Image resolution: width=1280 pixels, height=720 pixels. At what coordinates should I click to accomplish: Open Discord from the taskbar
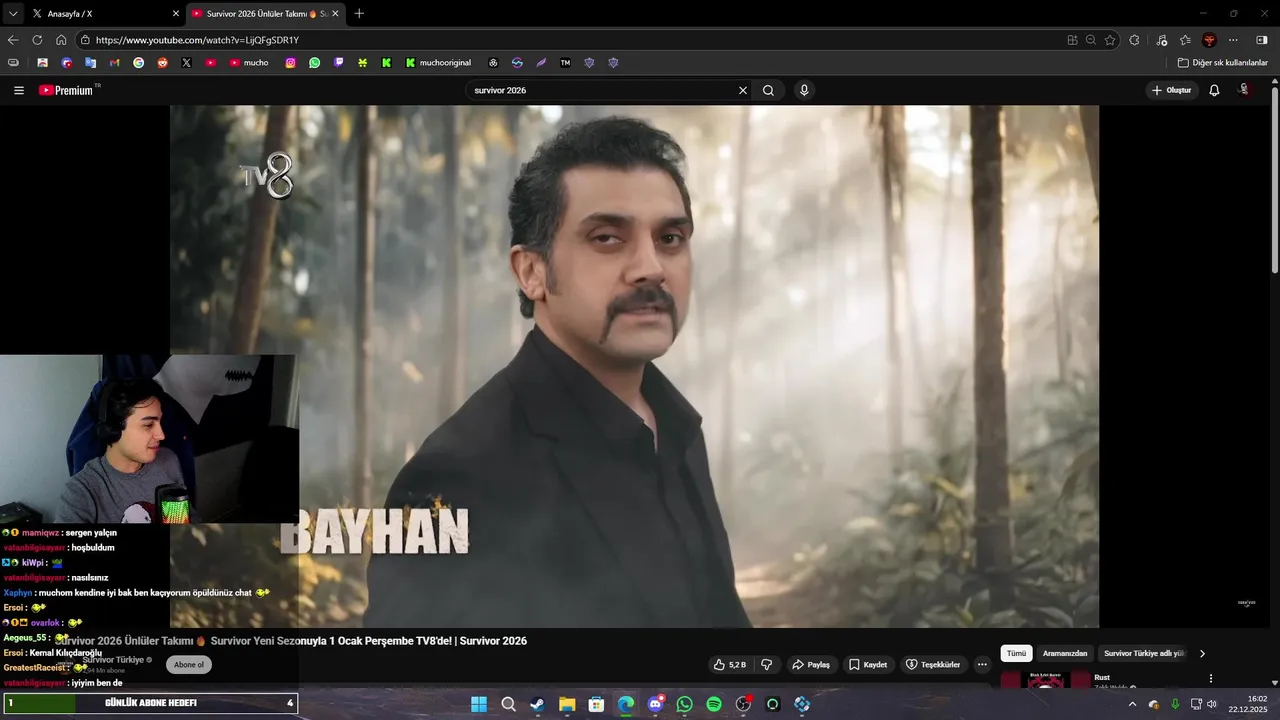pyautogui.click(x=655, y=704)
